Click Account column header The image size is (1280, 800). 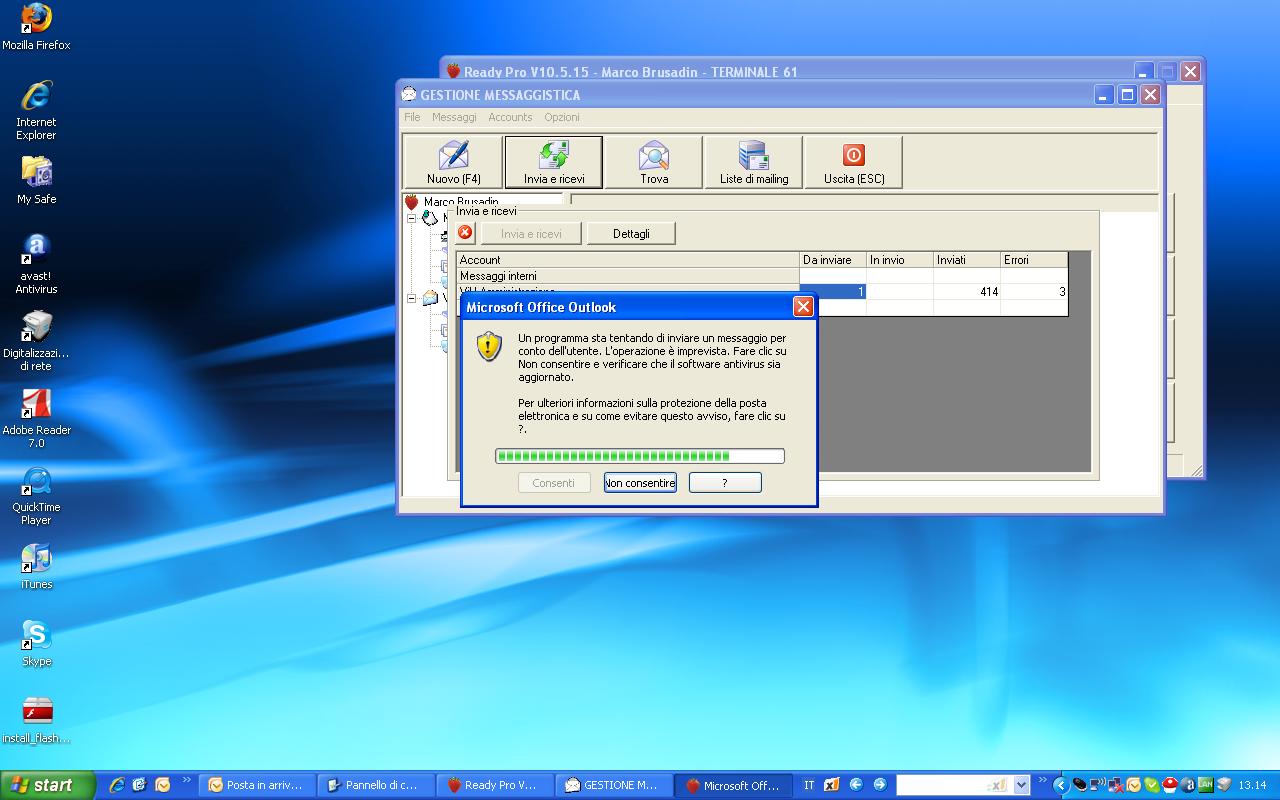pyautogui.click(x=628, y=260)
